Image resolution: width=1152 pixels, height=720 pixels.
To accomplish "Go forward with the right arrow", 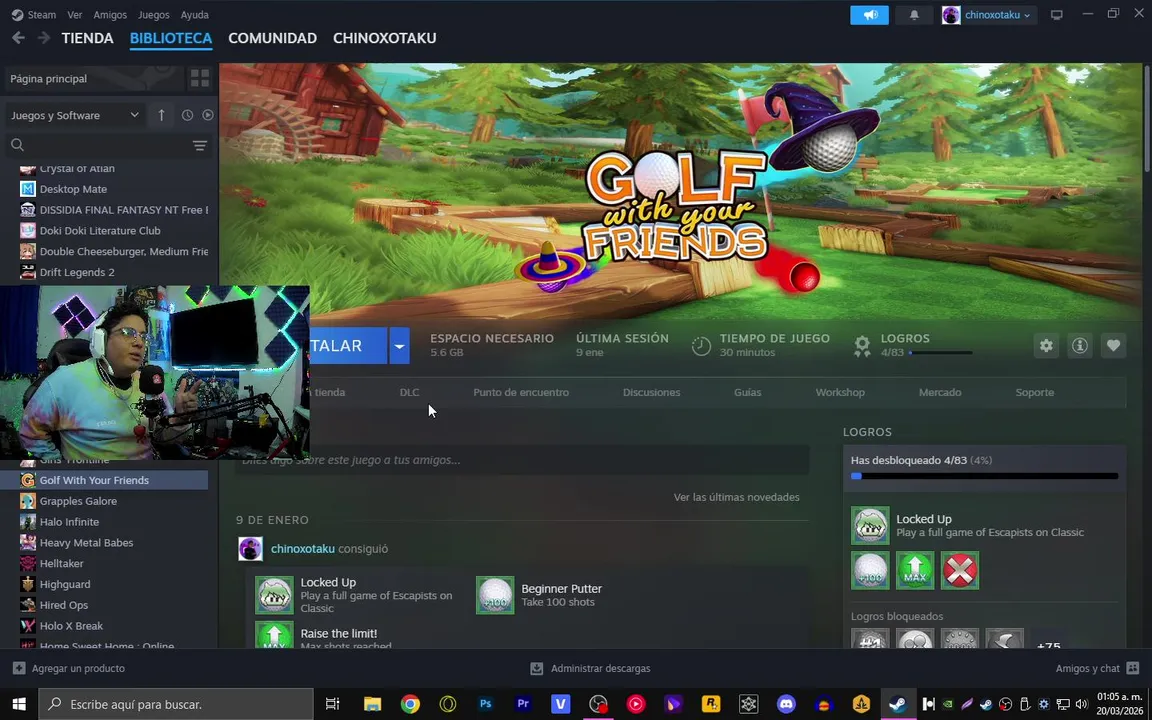I will (44, 38).
